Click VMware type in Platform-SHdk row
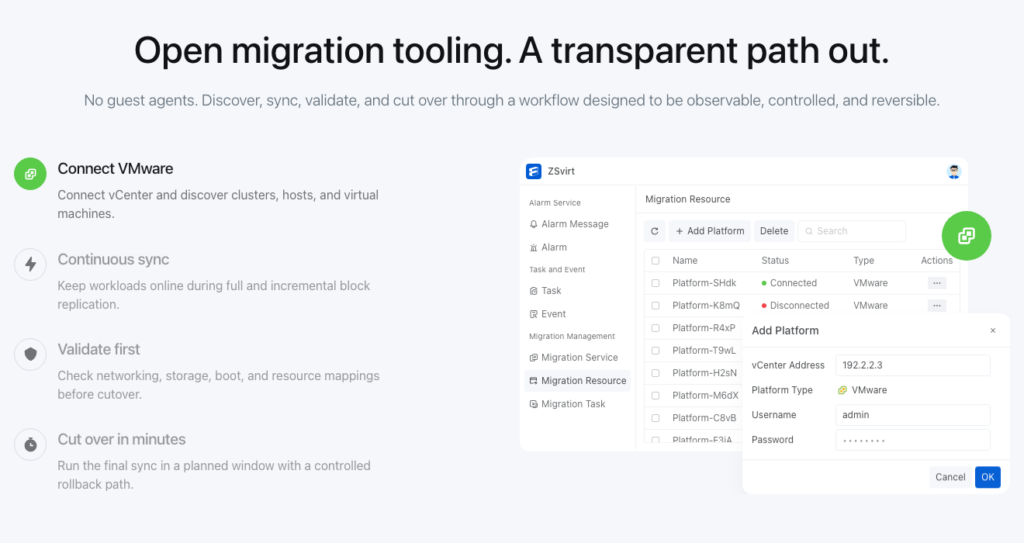The image size is (1024, 543). tap(870, 283)
